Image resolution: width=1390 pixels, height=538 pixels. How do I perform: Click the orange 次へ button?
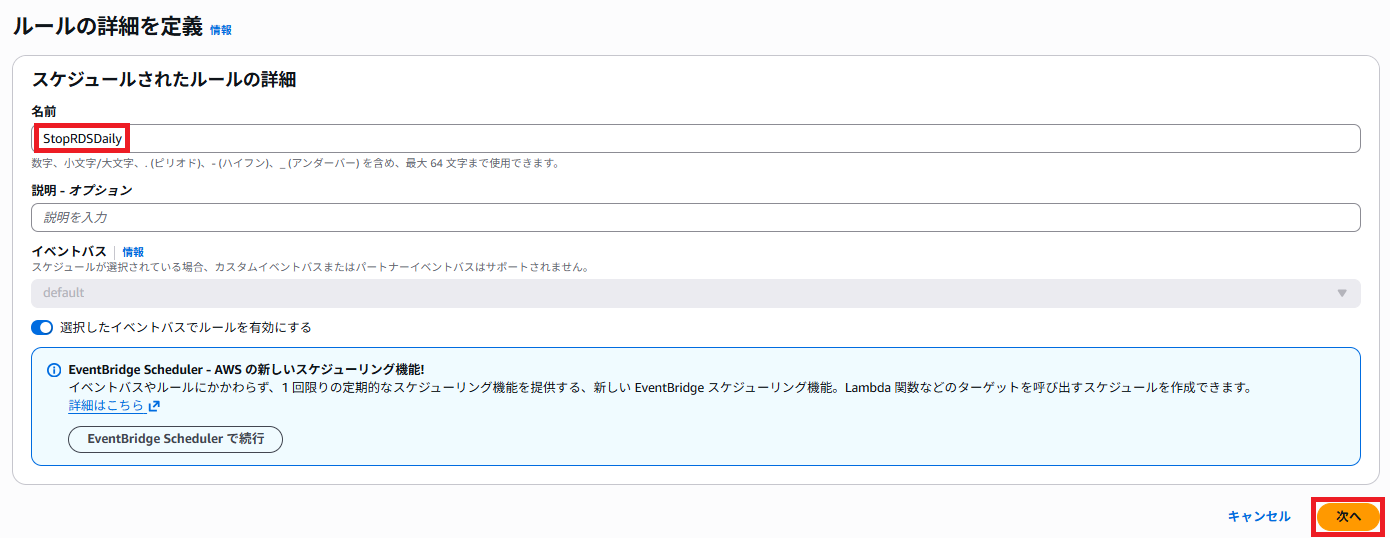(x=1348, y=516)
